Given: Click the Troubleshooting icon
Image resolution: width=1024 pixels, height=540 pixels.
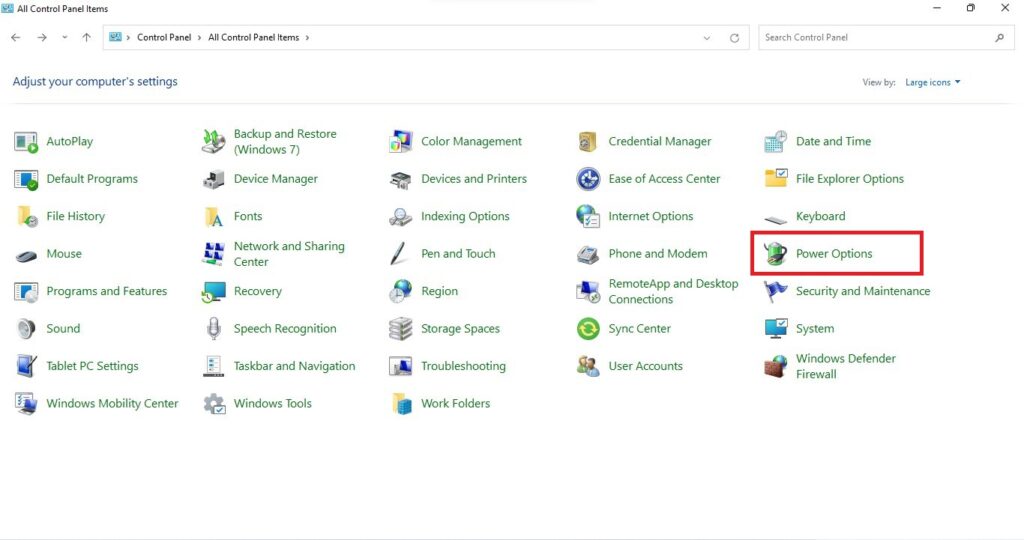Looking at the screenshot, I should (401, 366).
